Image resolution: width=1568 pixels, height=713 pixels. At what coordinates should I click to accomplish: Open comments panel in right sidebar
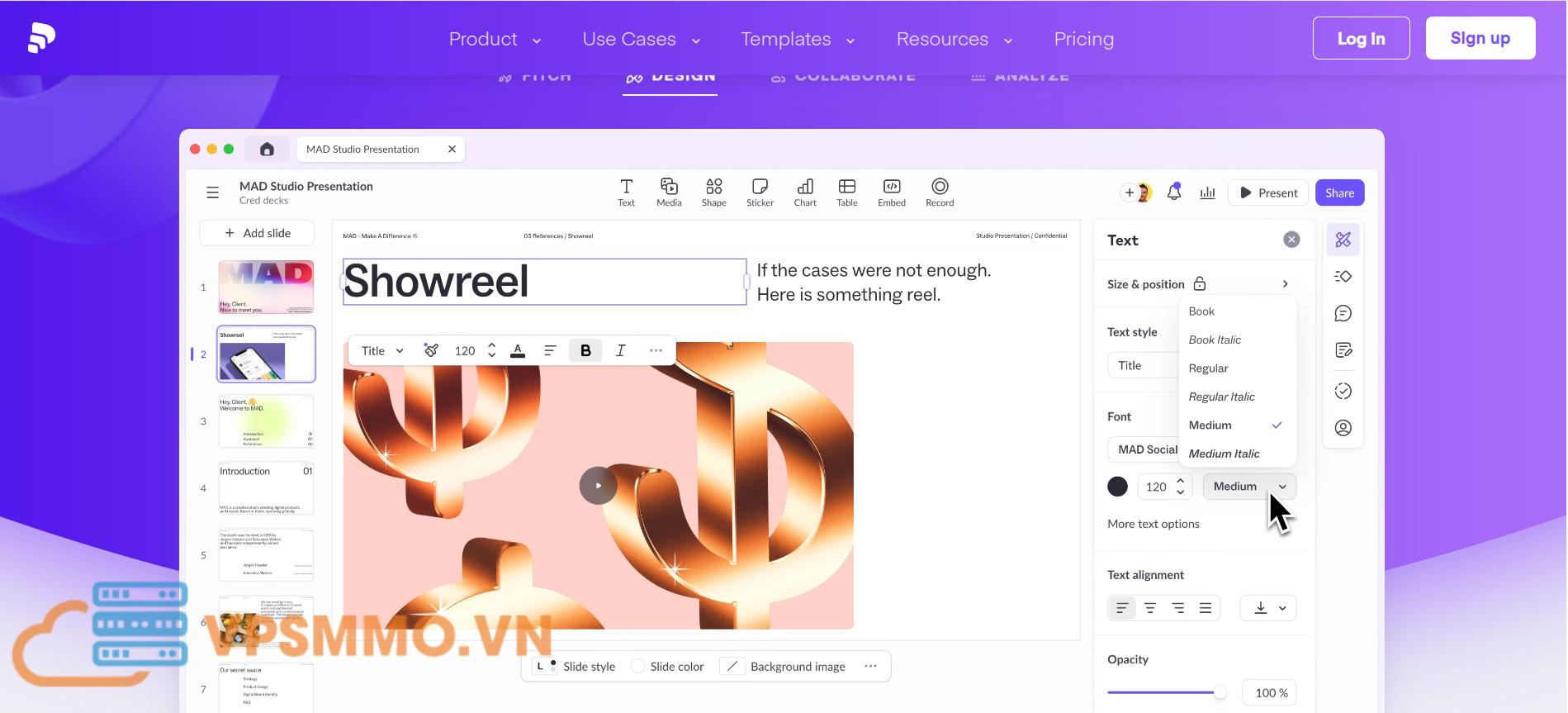1343,313
